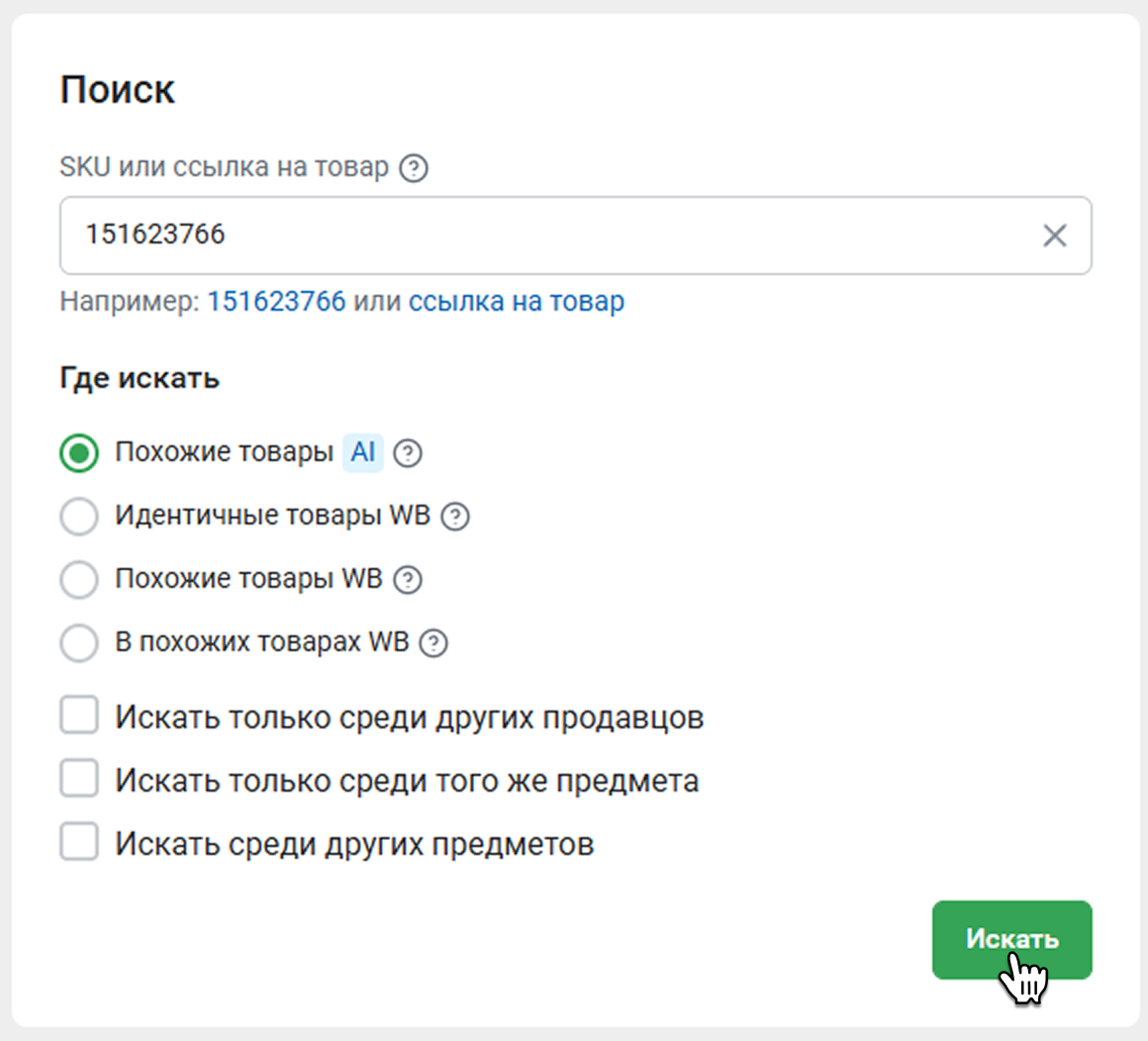Click the Поиск heading

118,90
